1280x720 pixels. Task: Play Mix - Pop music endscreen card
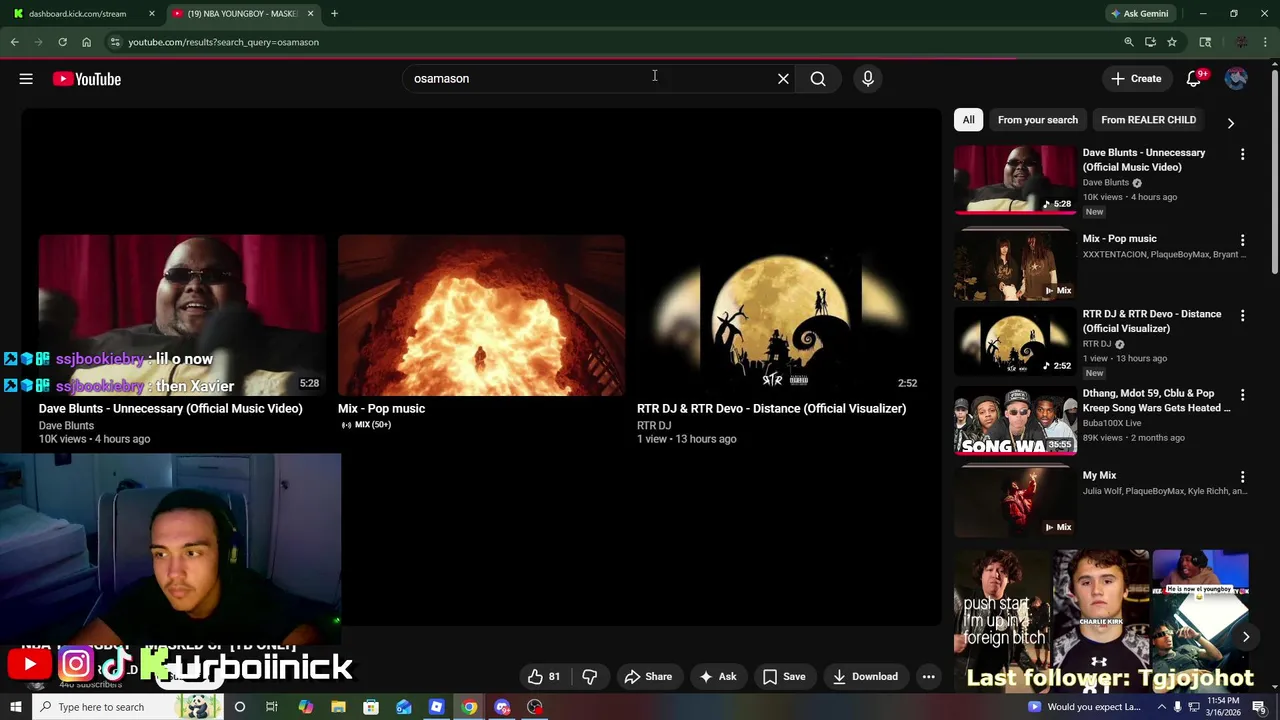click(481, 315)
